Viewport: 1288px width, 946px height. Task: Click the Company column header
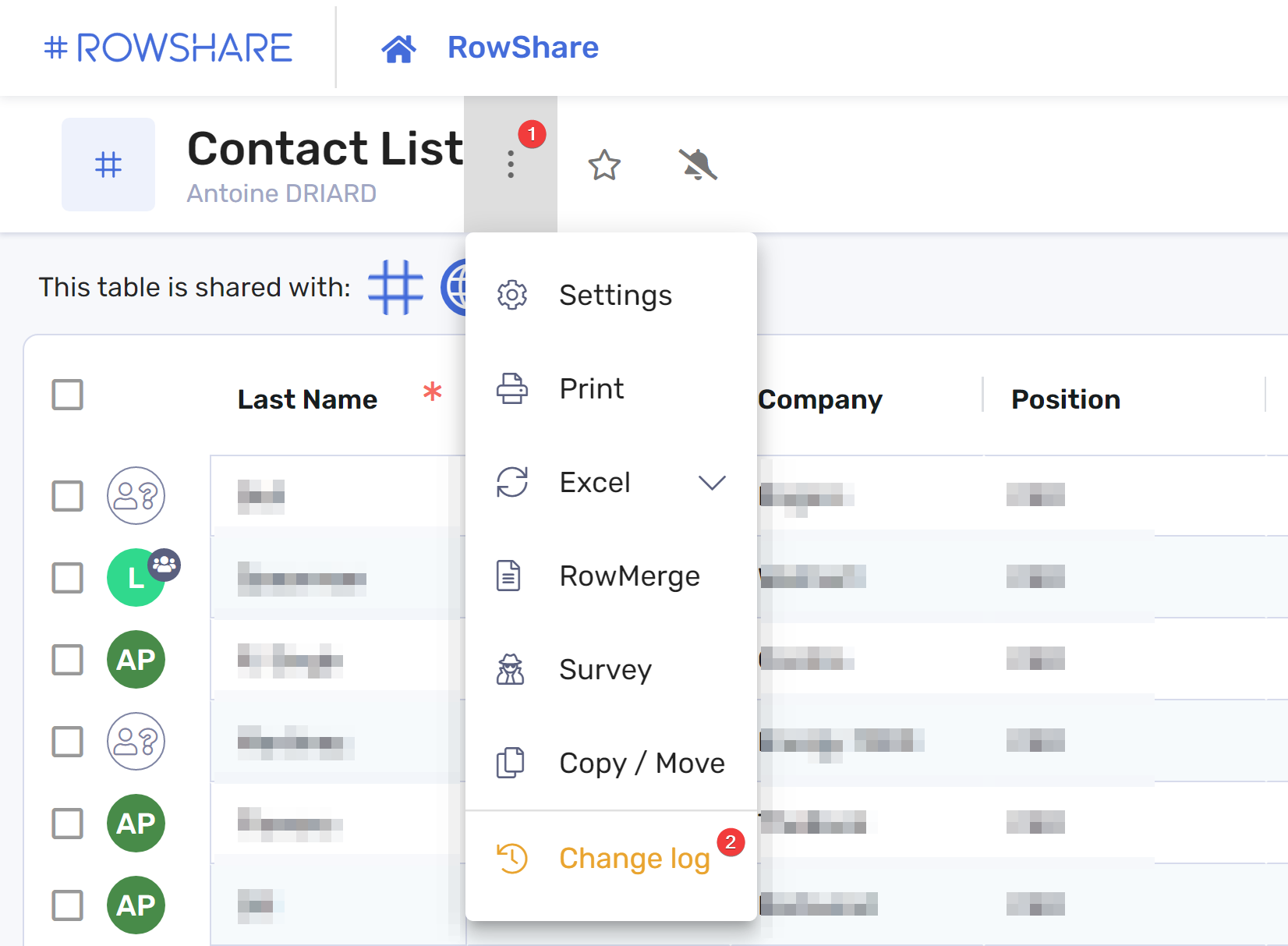point(820,399)
